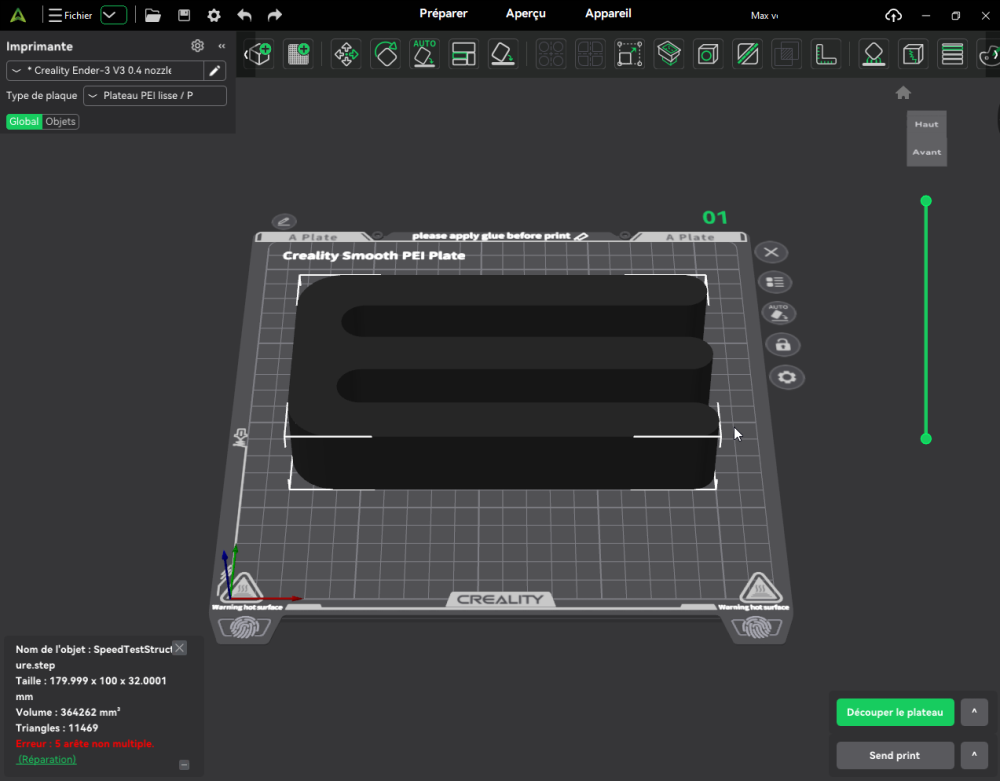Select the support painting tool

click(x=874, y=54)
